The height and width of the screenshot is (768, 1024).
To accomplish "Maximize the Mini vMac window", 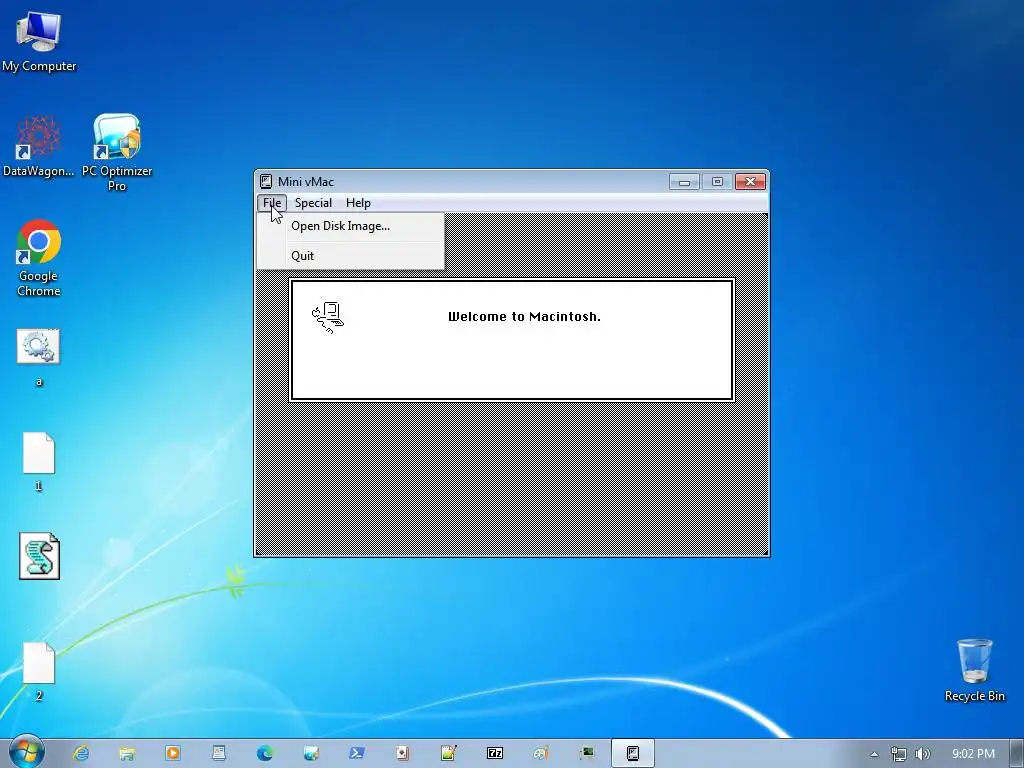I will point(717,182).
